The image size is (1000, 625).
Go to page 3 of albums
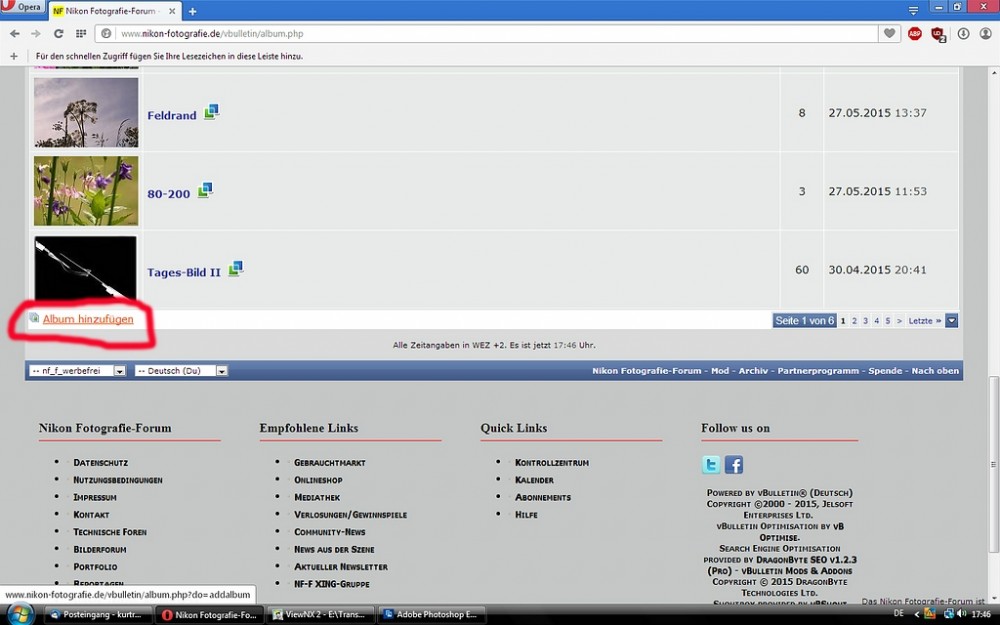[x=865, y=321]
